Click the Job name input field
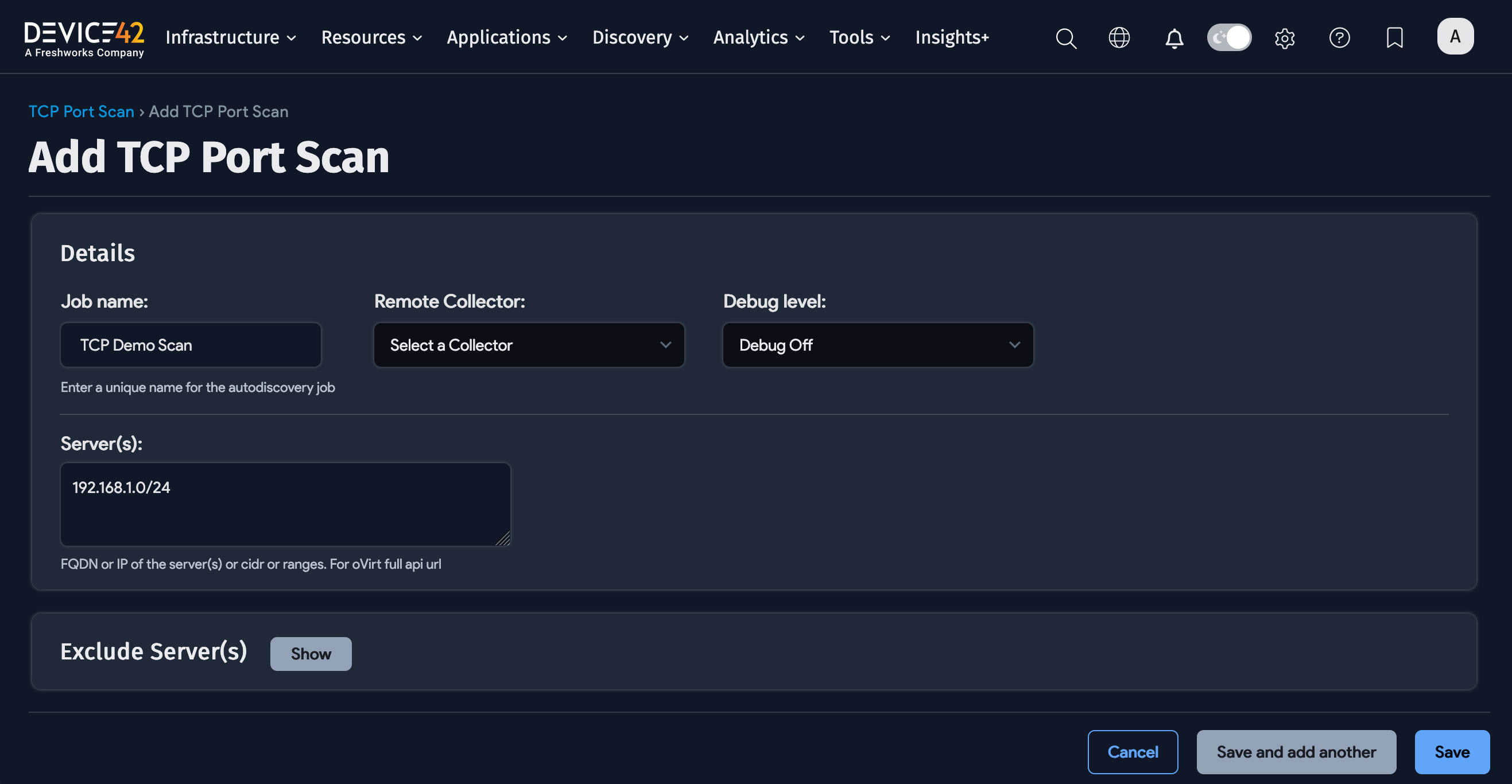1512x784 pixels. coord(190,345)
